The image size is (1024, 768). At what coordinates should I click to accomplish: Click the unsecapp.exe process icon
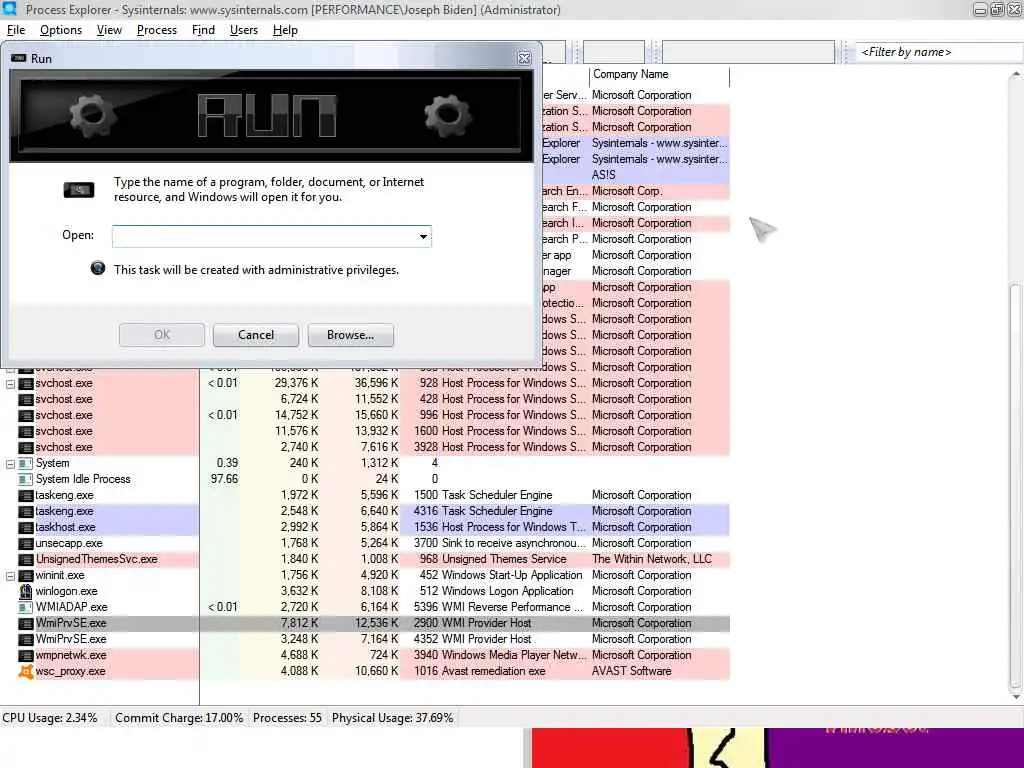pyautogui.click(x=25, y=543)
